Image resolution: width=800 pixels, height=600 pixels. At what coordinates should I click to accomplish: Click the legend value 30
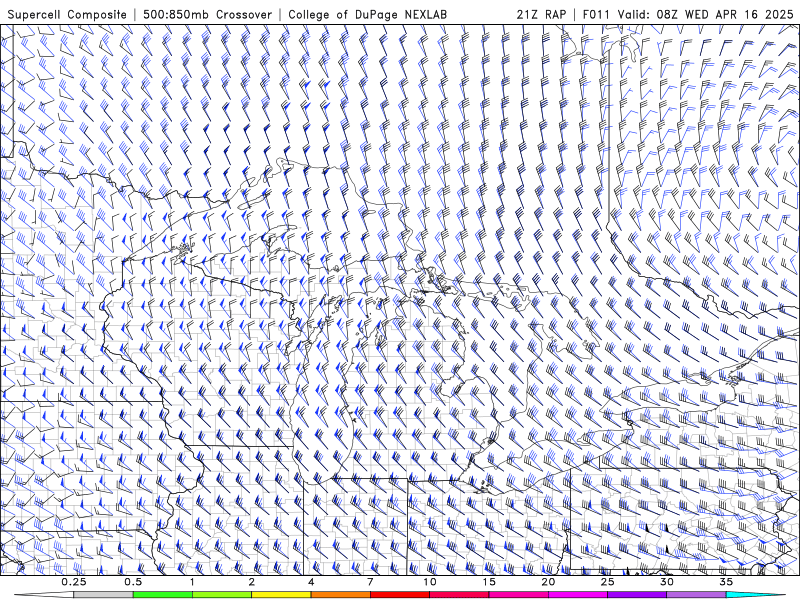[666, 582]
